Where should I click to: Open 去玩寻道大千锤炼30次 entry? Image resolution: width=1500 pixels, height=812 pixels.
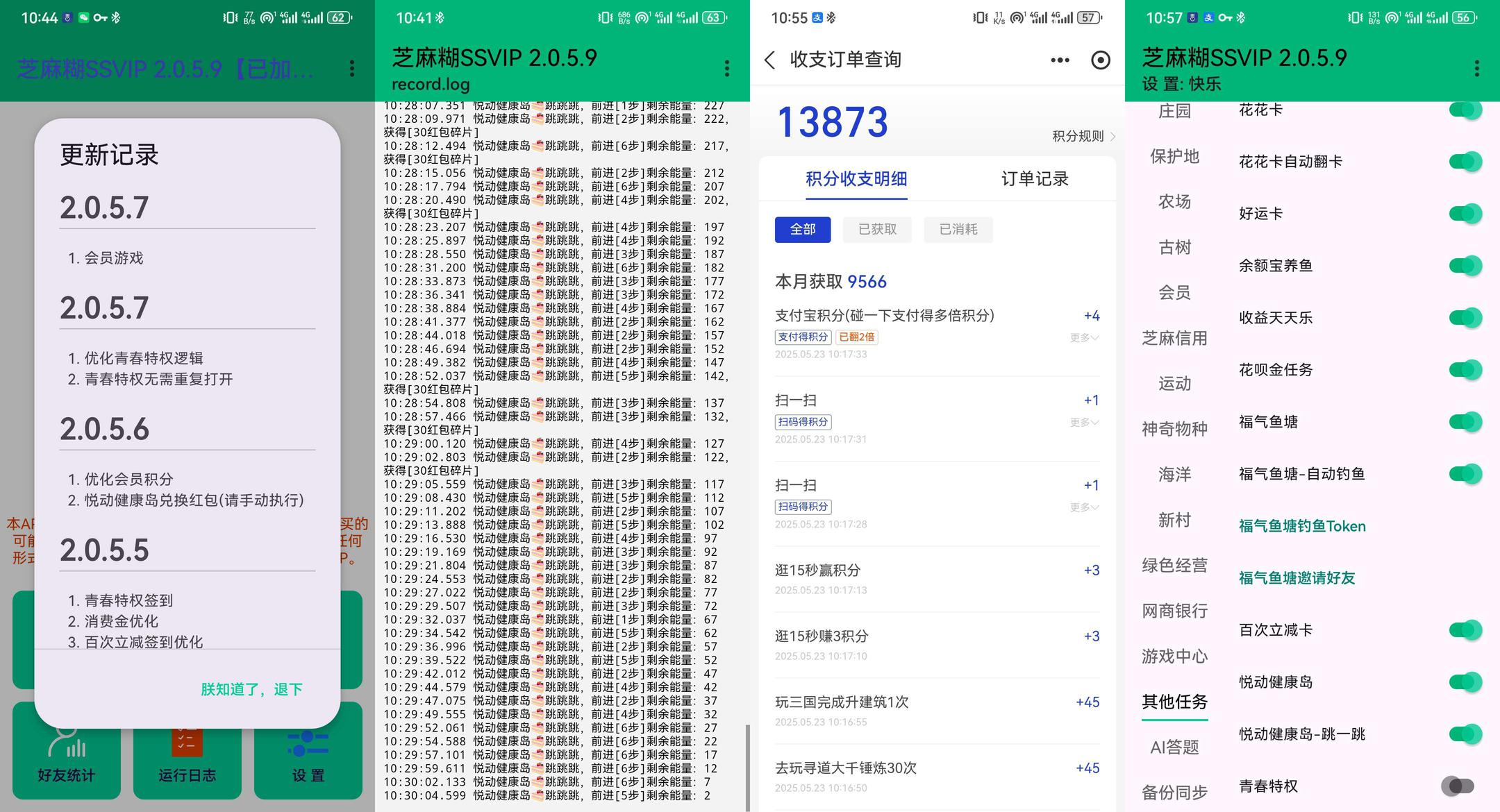click(x=937, y=777)
